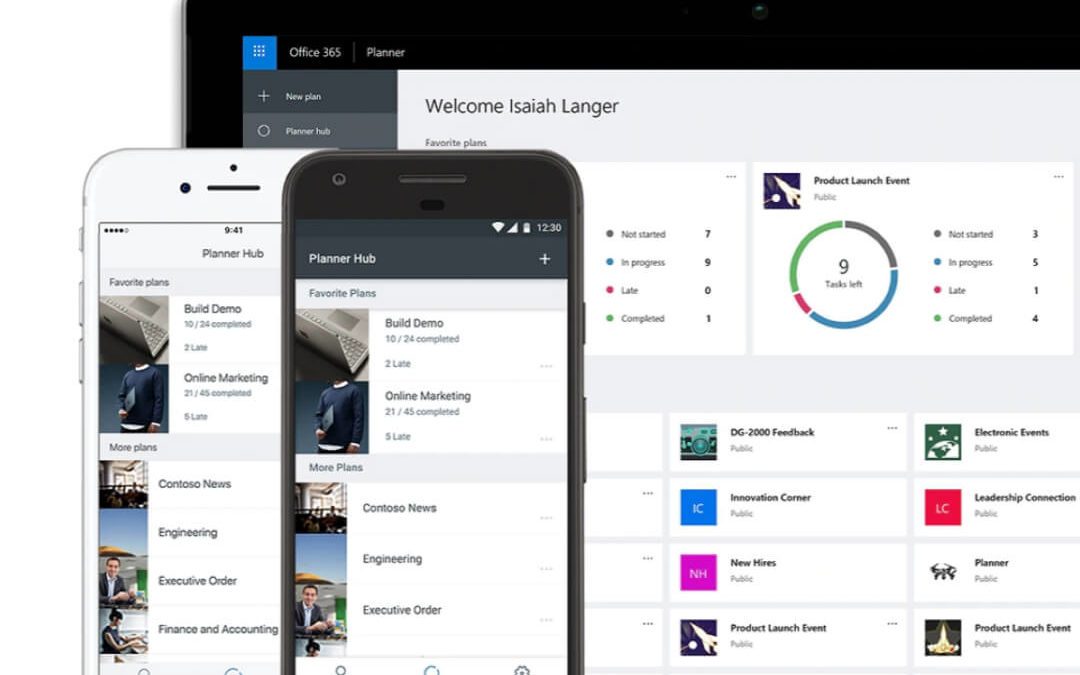
Task: Tap the ellipsis on the Android Build Demo row
Action: 546,366
